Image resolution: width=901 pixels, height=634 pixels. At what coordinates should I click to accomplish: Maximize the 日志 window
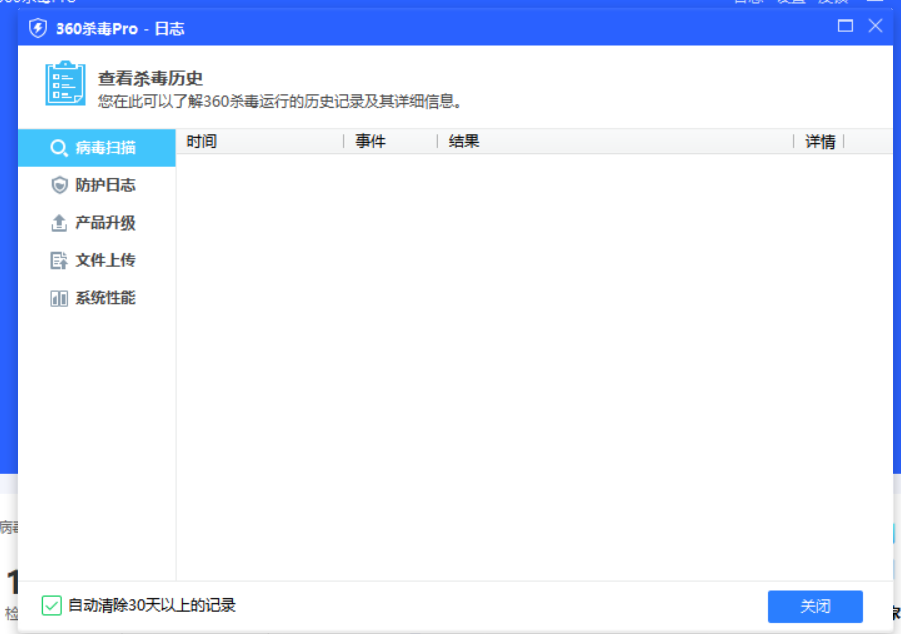tap(845, 26)
